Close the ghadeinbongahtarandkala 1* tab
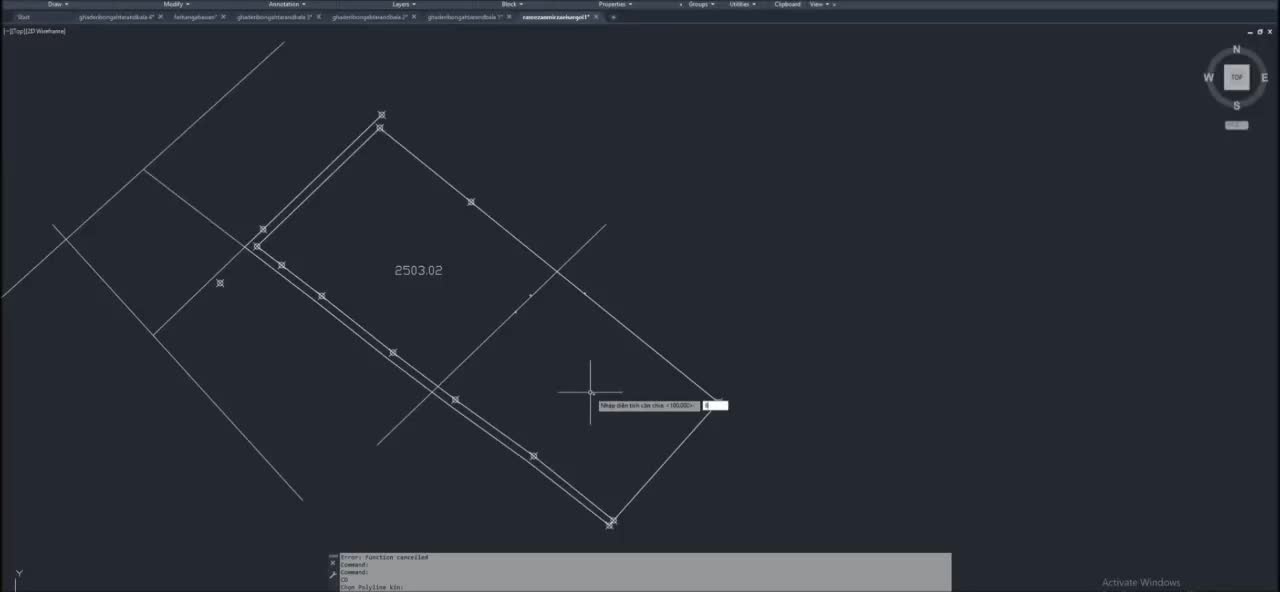 click(x=508, y=17)
